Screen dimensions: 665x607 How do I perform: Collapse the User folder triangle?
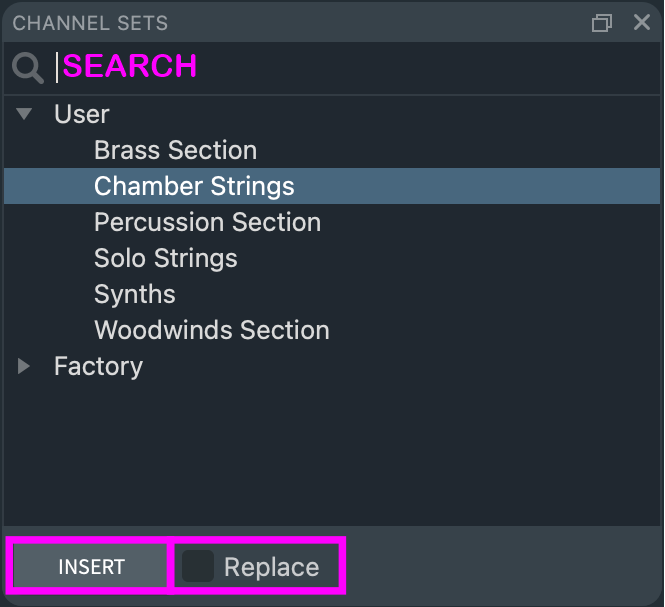pos(25,114)
